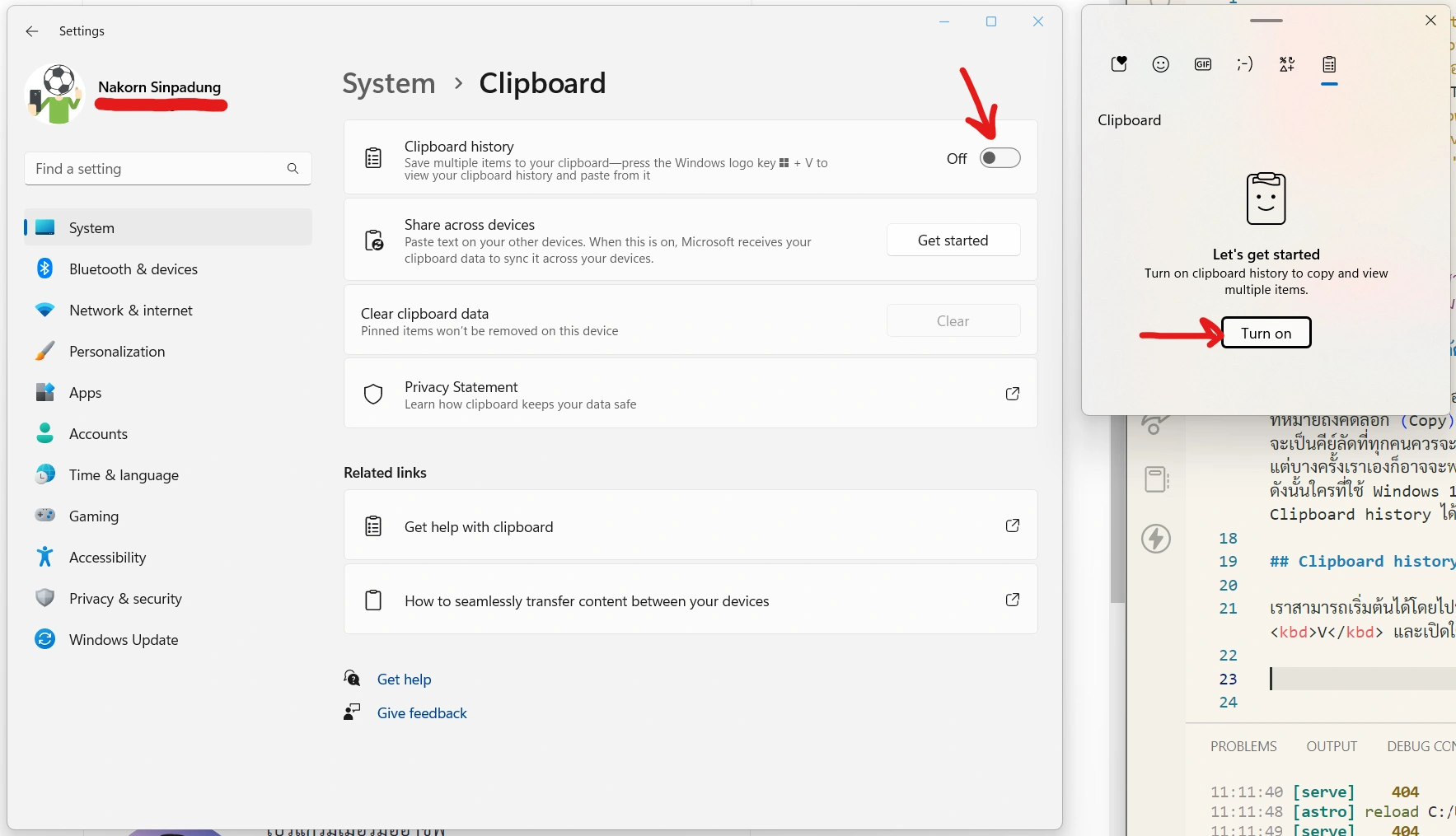
Task: Open Windows Update settings
Action: coord(168,640)
